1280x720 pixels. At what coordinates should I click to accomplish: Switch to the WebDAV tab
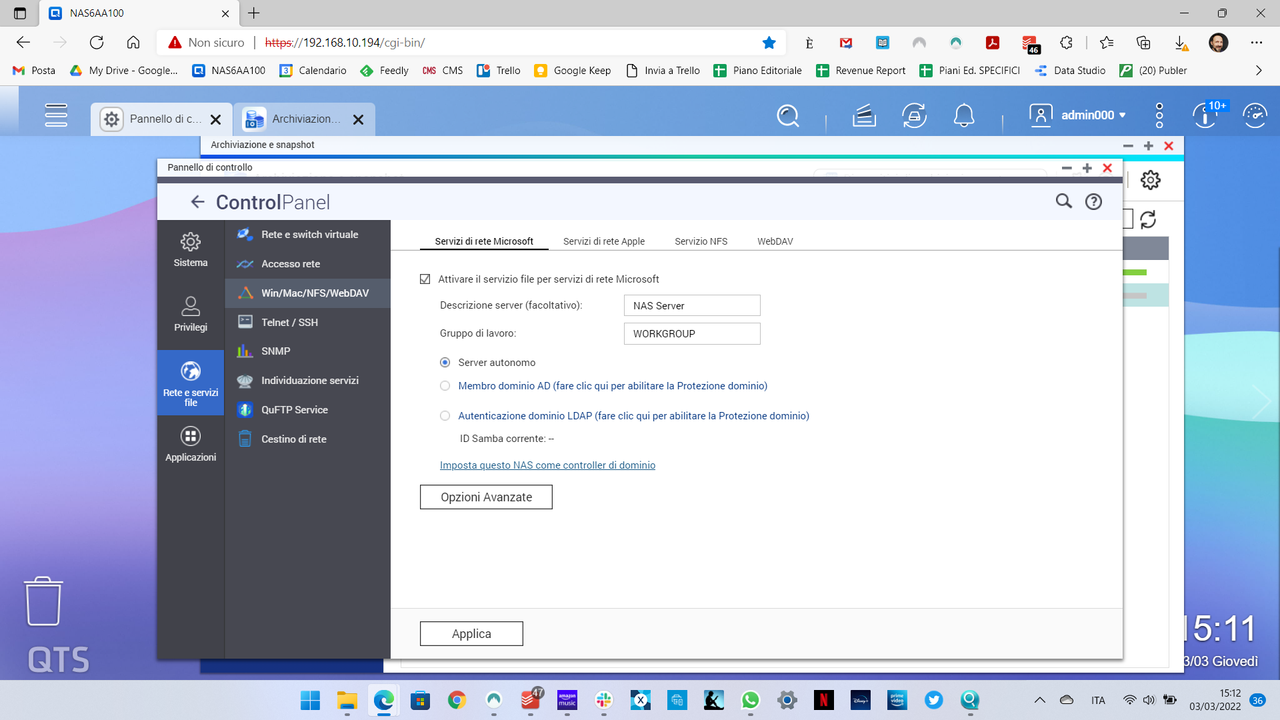pos(775,241)
